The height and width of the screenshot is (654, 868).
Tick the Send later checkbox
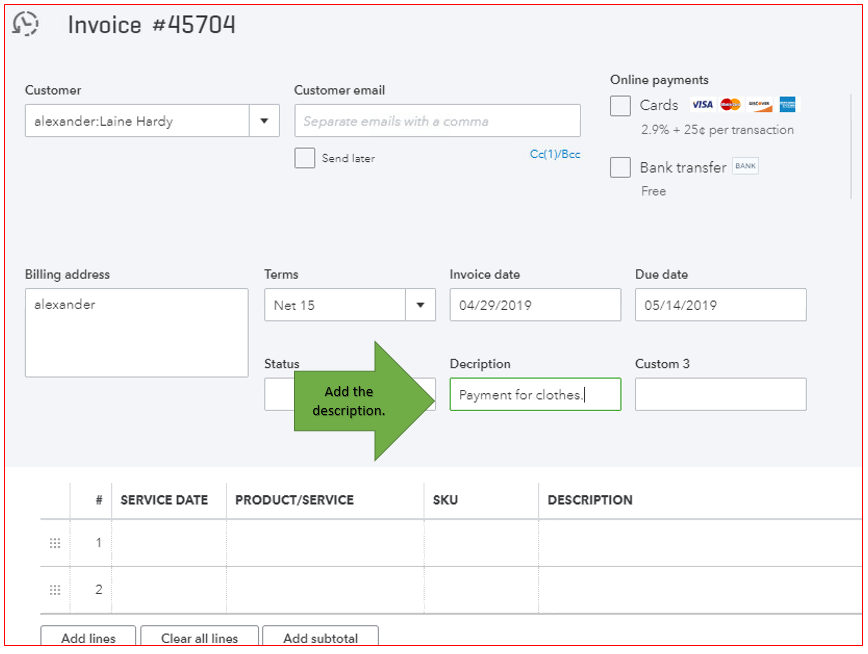click(x=304, y=158)
